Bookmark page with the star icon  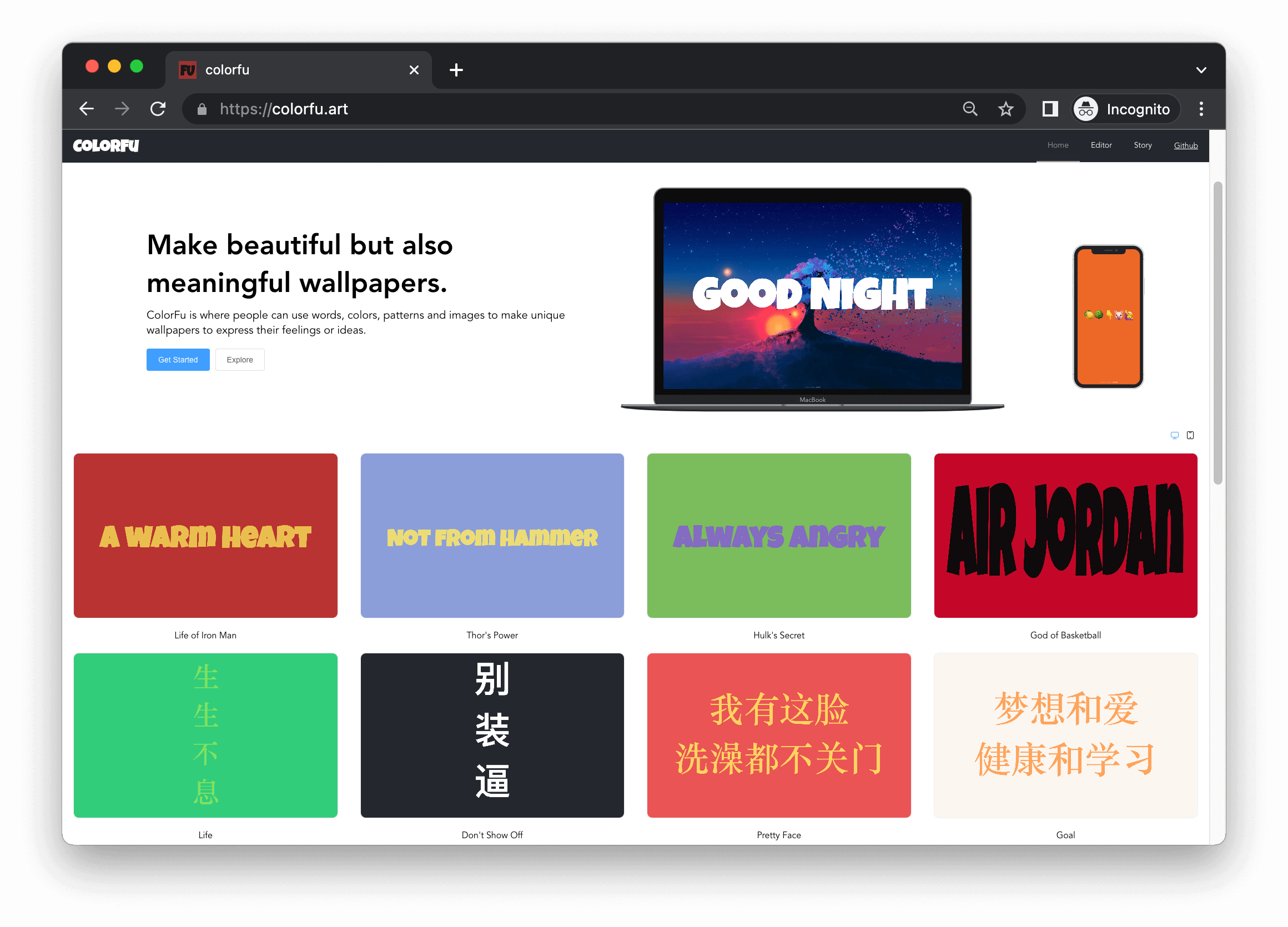tap(1005, 109)
